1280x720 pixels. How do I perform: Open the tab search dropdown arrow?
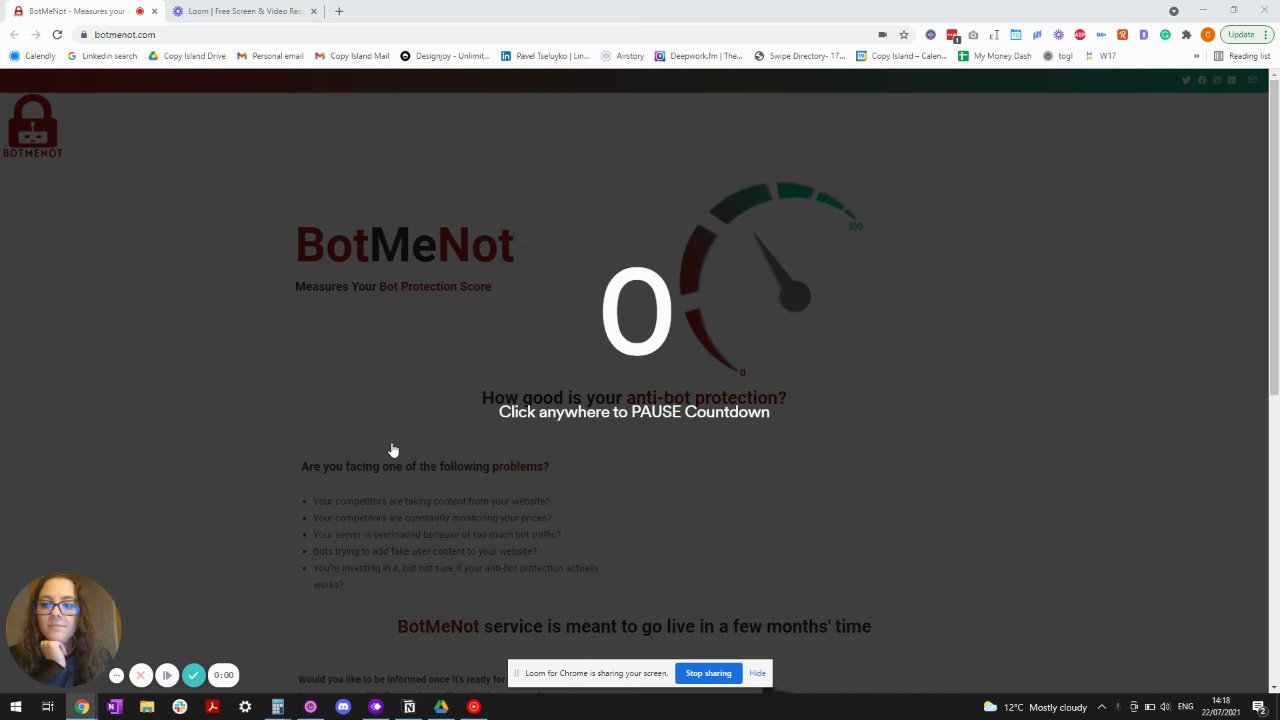point(1174,11)
